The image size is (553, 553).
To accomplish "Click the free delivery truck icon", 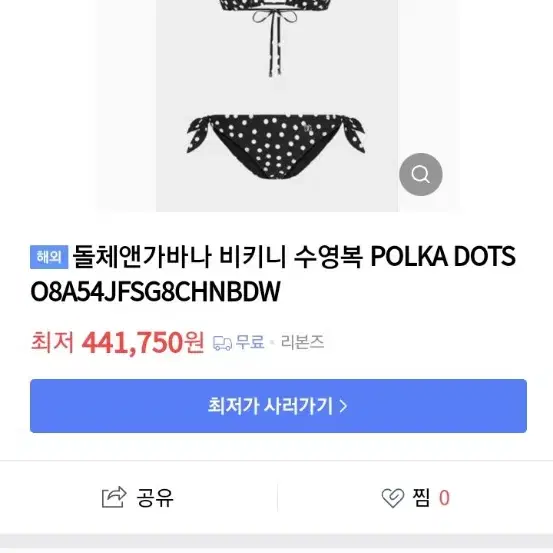I will 222,343.
